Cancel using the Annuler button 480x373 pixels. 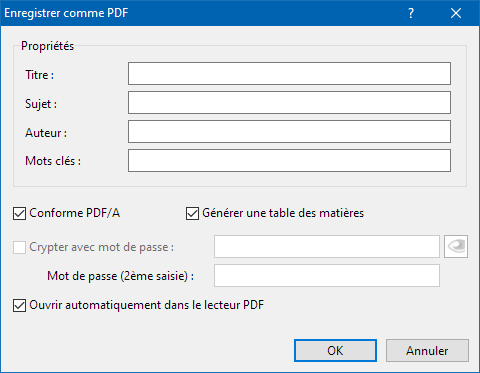[x=427, y=351]
